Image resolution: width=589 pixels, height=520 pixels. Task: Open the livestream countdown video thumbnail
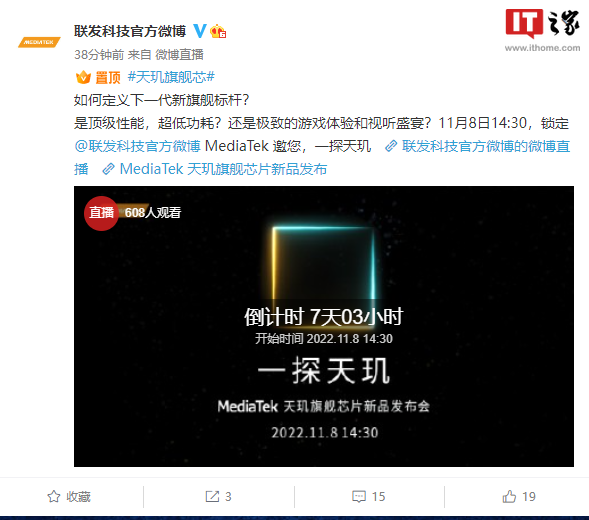[x=324, y=326]
